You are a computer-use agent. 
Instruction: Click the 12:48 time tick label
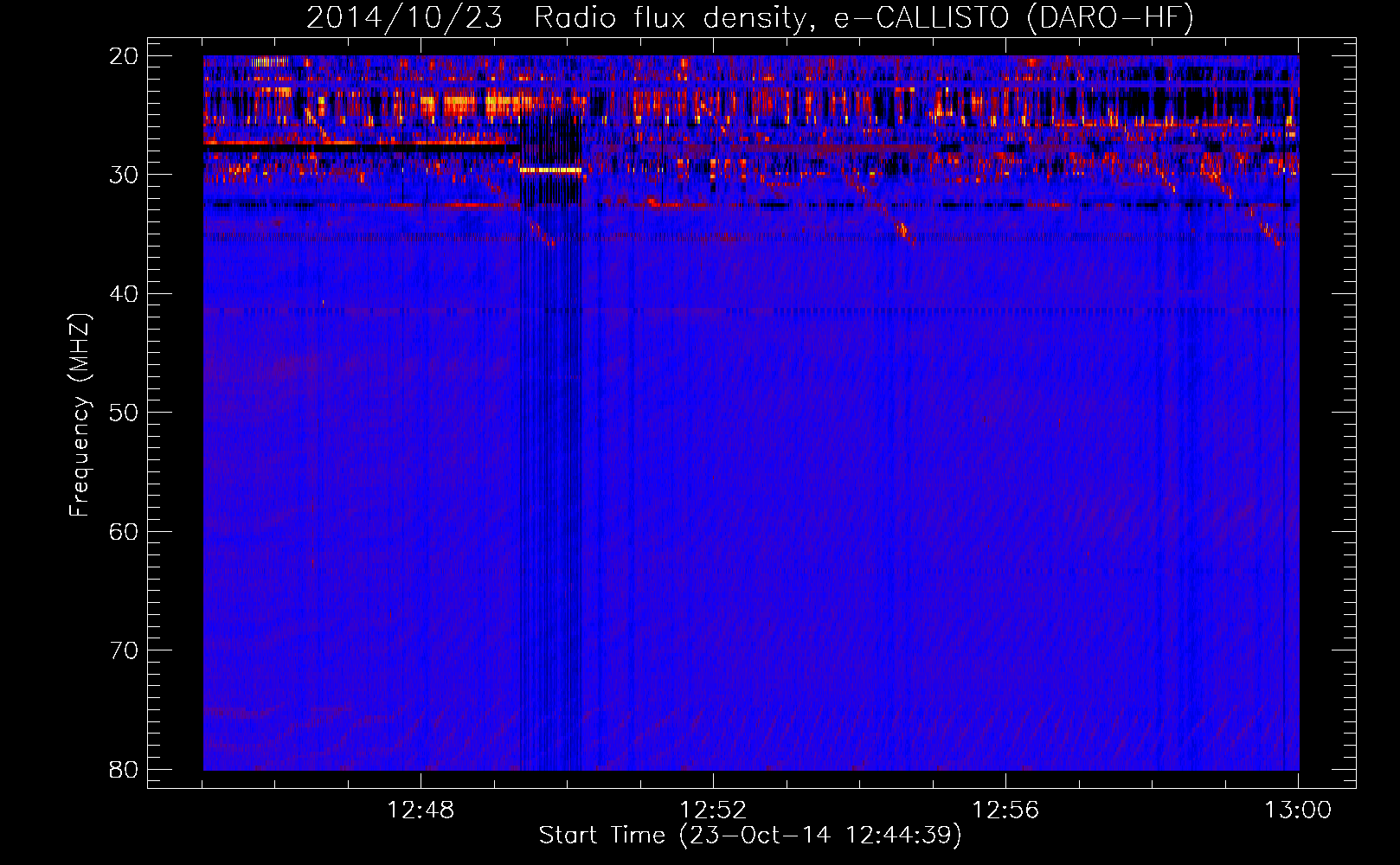coord(421,811)
